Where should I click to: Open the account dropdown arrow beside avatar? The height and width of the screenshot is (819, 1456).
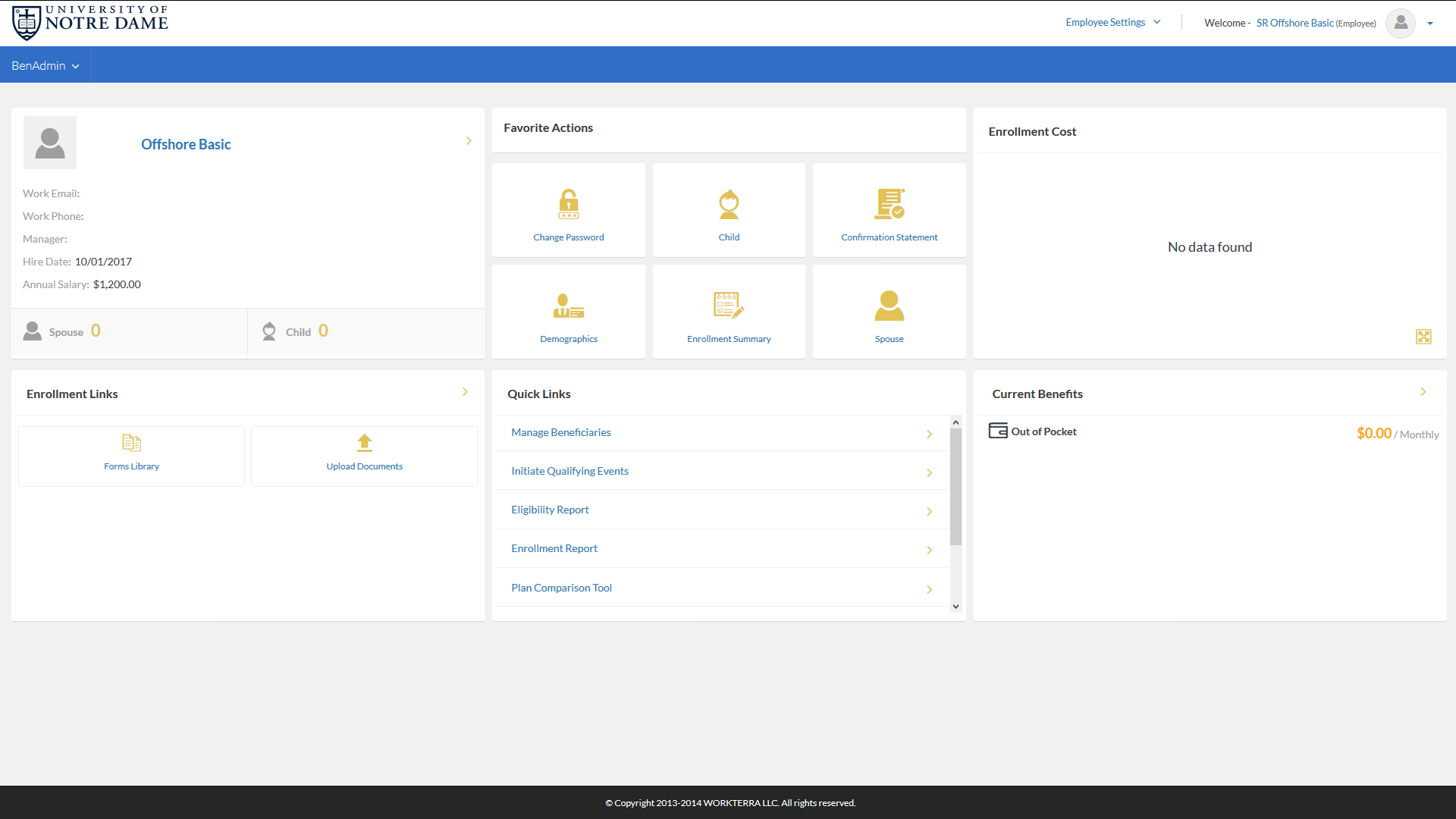point(1430,24)
